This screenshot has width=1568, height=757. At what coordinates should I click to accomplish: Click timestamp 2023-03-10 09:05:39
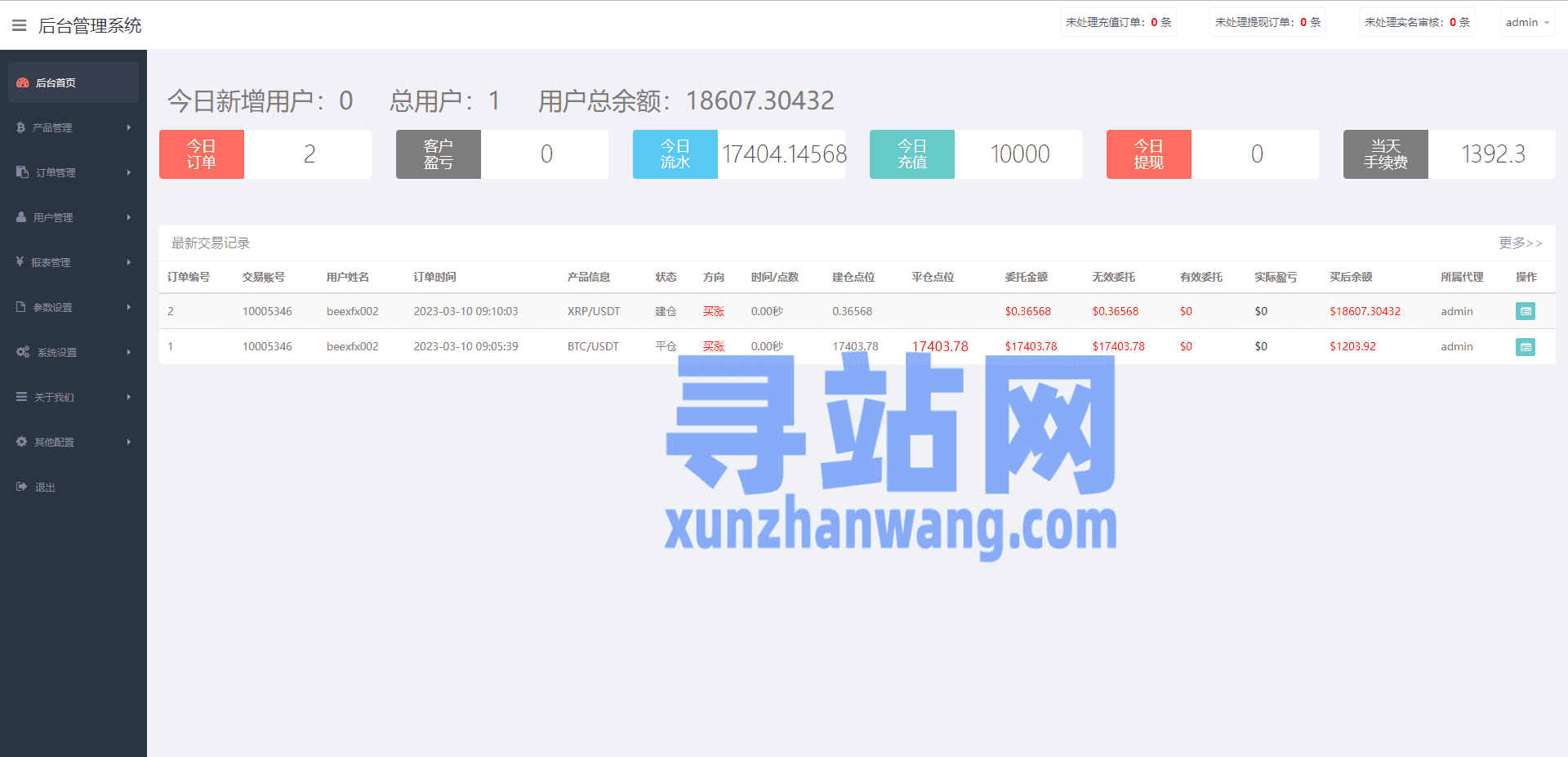point(465,346)
